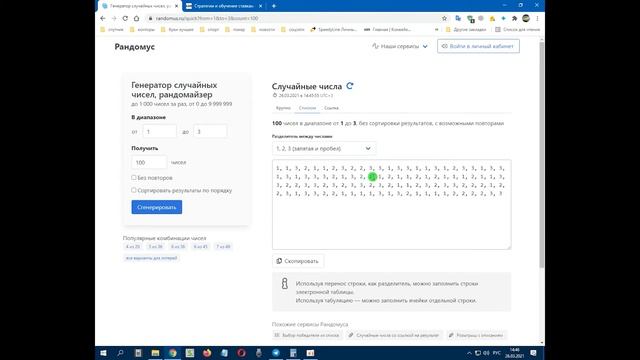This screenshot has width=640, height=360.
Task: Click inside the generated numbers text area
Action: (391, 204)
